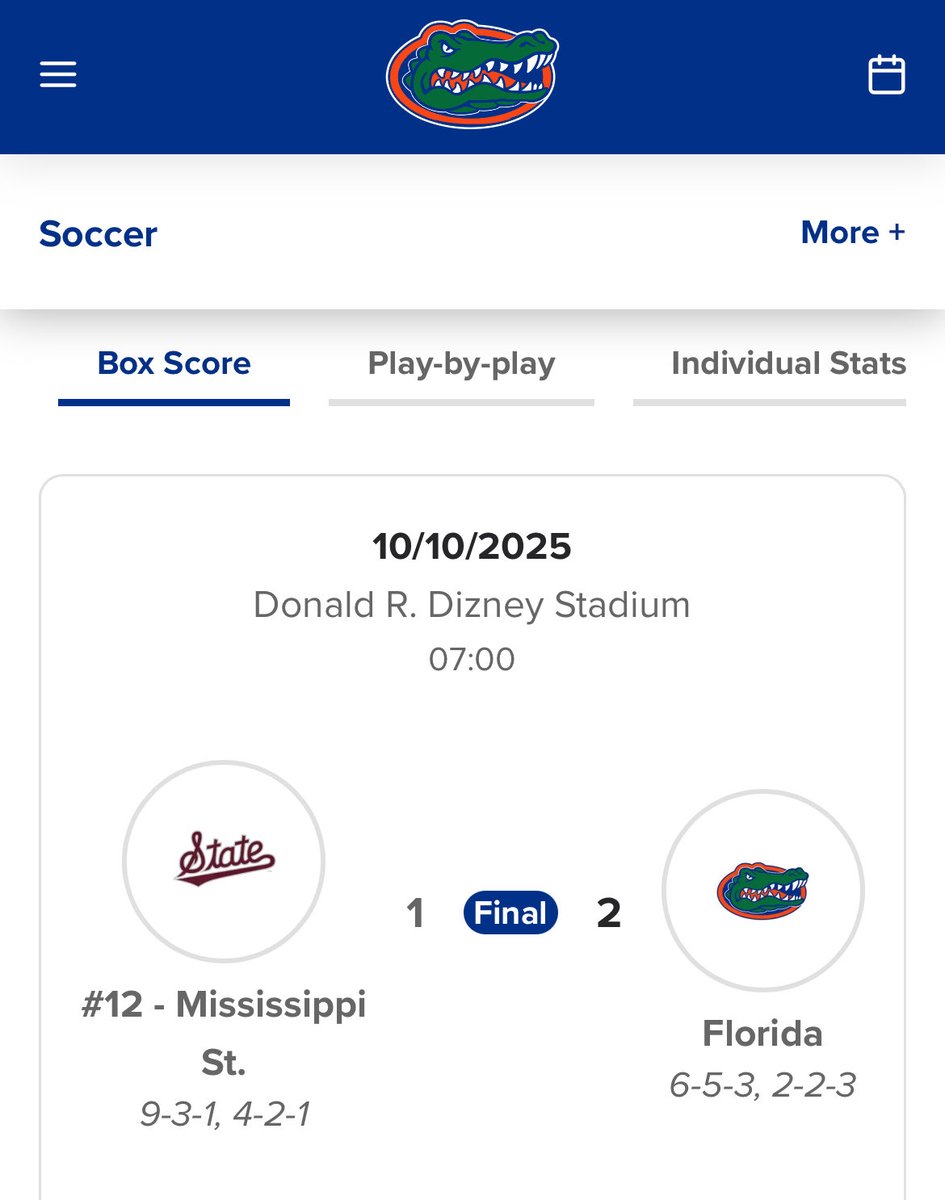The height and width of the screenshot is (1200, 945).
Task: Click the Florida Gators header logo
Action: tap(472, 76)
